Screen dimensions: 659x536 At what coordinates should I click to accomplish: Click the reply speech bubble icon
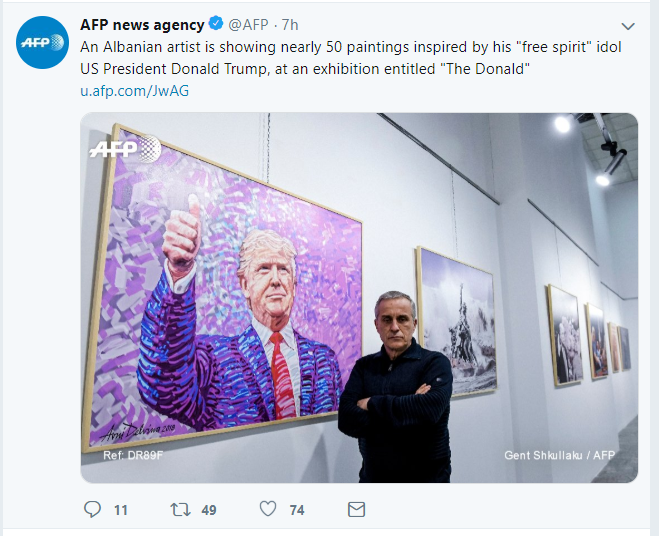coord(92,509)
